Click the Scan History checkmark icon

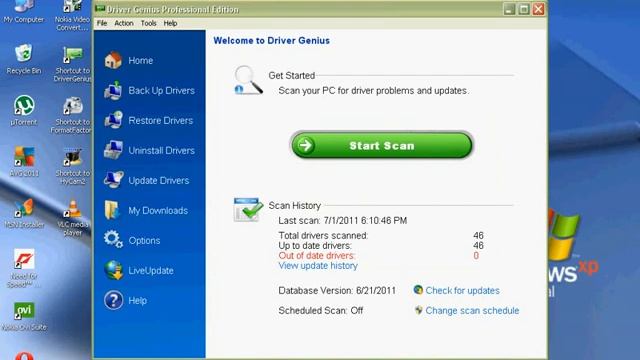(x=248, y=210)
